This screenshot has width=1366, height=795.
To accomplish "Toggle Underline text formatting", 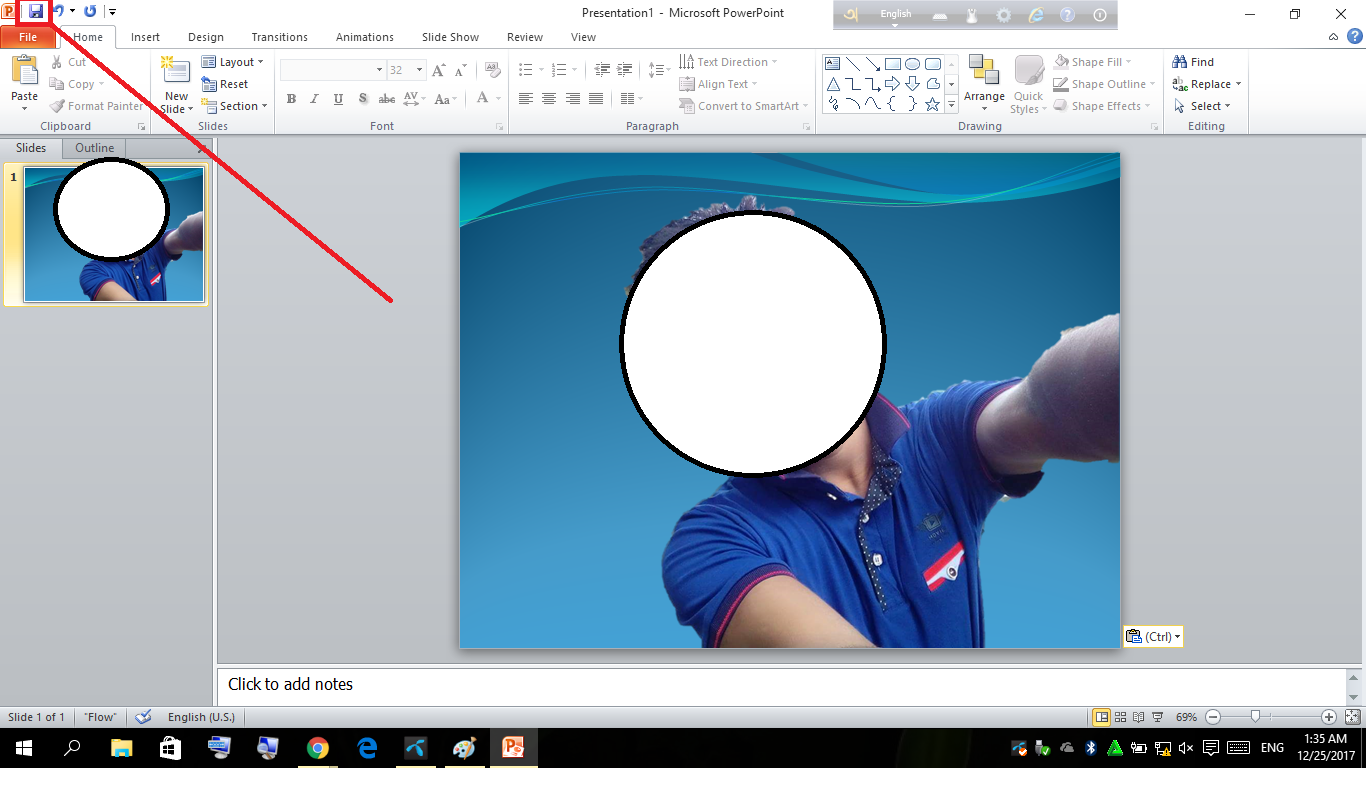I will pyautogui.click(x=338, y=99).
